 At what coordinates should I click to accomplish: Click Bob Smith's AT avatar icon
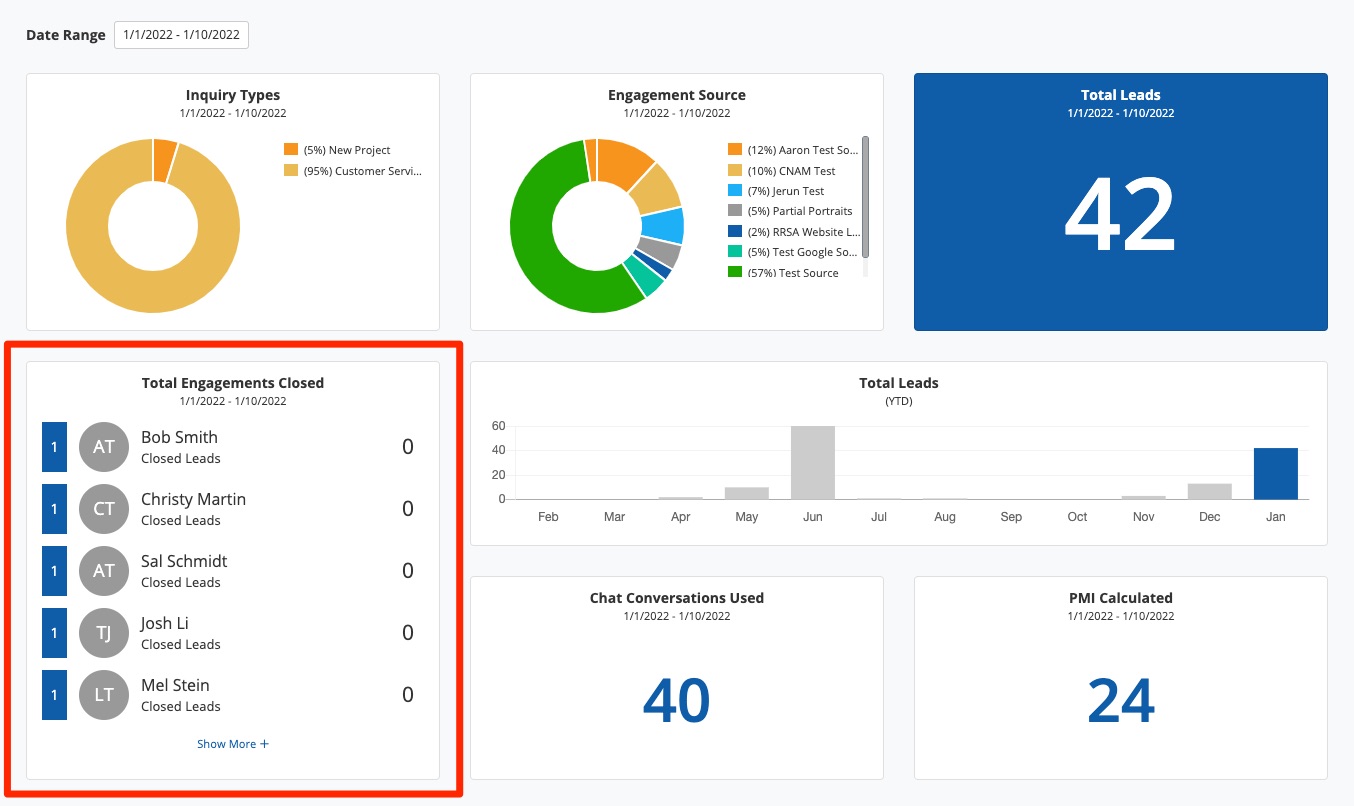[104, 447]
